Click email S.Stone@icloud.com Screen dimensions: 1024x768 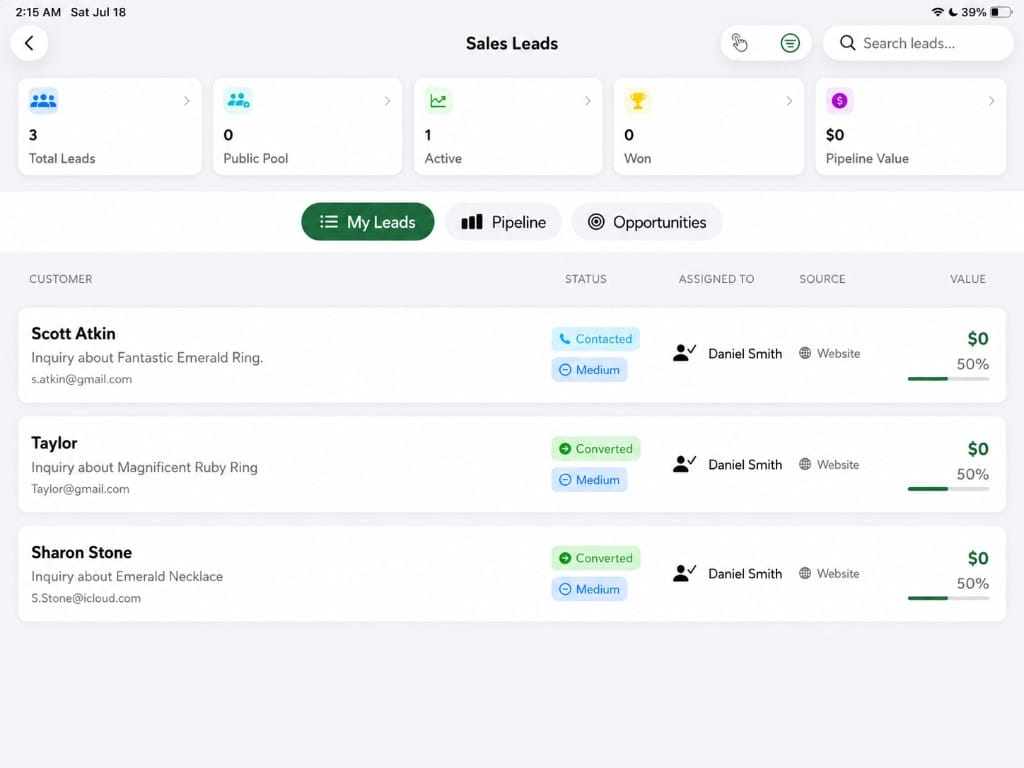coord(86,598)
